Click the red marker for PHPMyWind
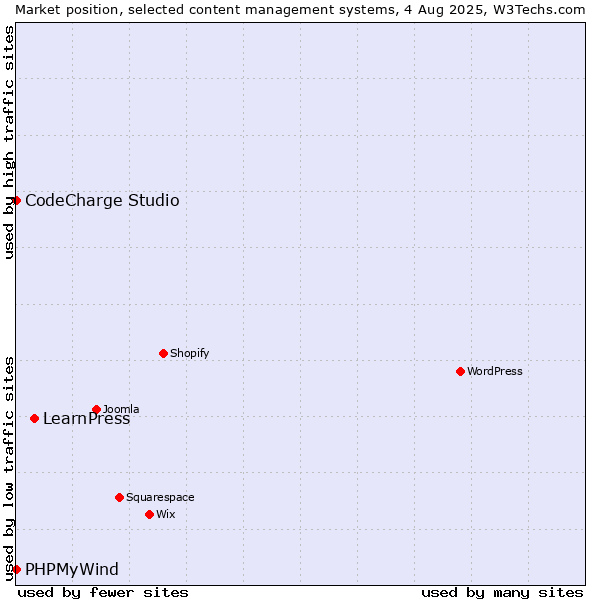Screen dimensions: 600x600 coord(16,569)
